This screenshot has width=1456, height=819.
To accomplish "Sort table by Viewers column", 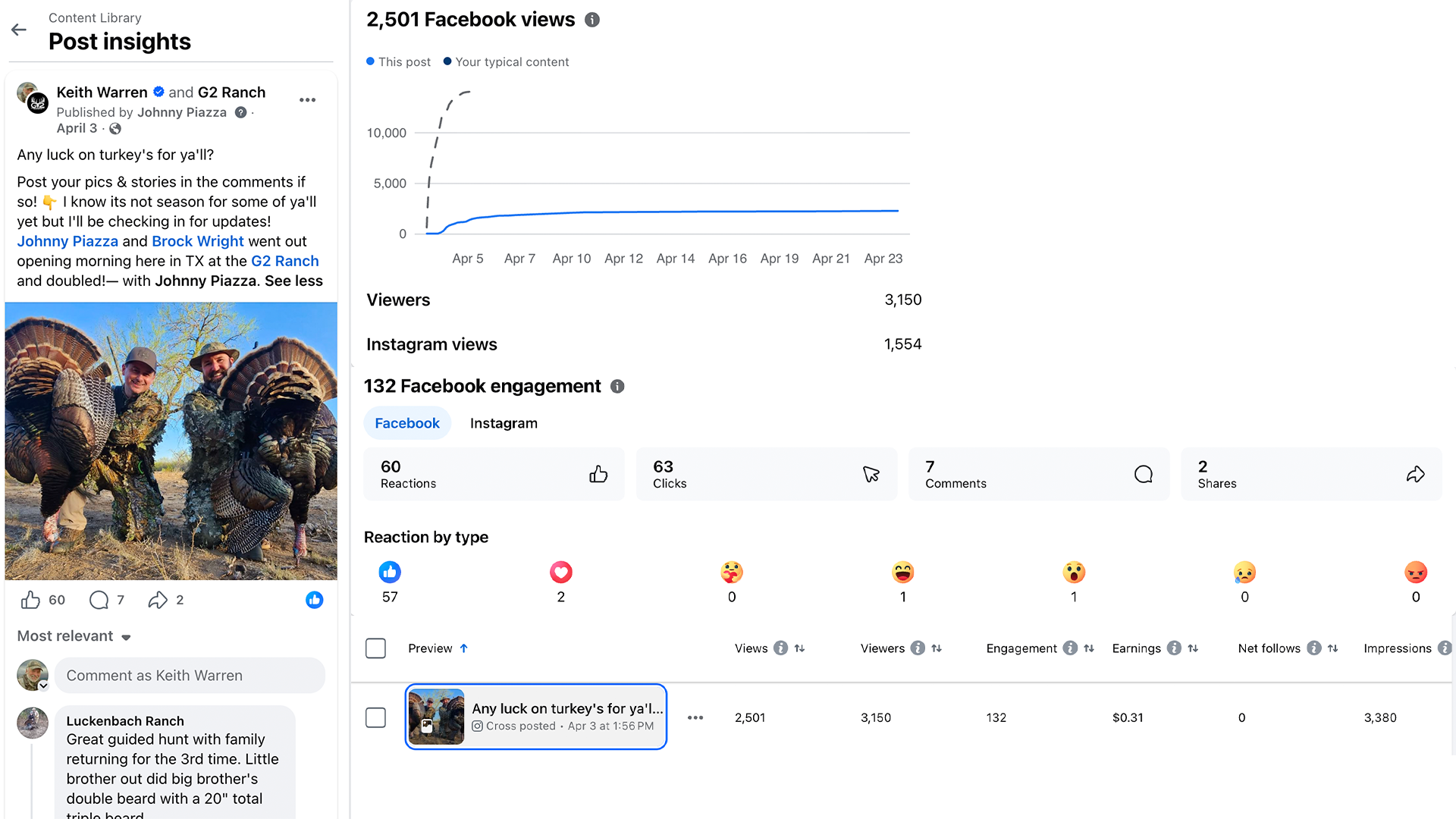I will click(937, 648).
